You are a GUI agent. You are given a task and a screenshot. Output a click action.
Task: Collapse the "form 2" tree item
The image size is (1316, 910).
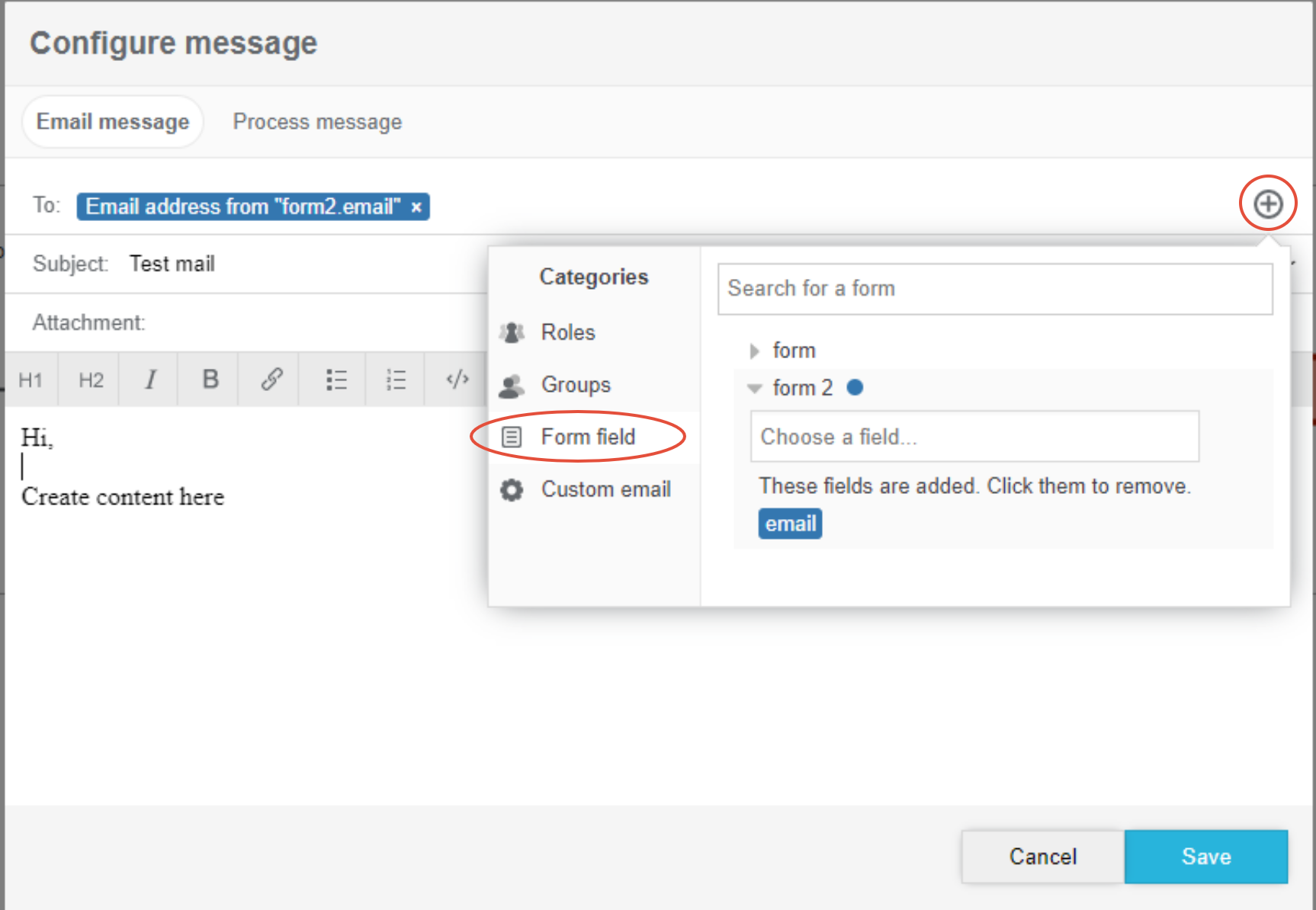(754, 389)
